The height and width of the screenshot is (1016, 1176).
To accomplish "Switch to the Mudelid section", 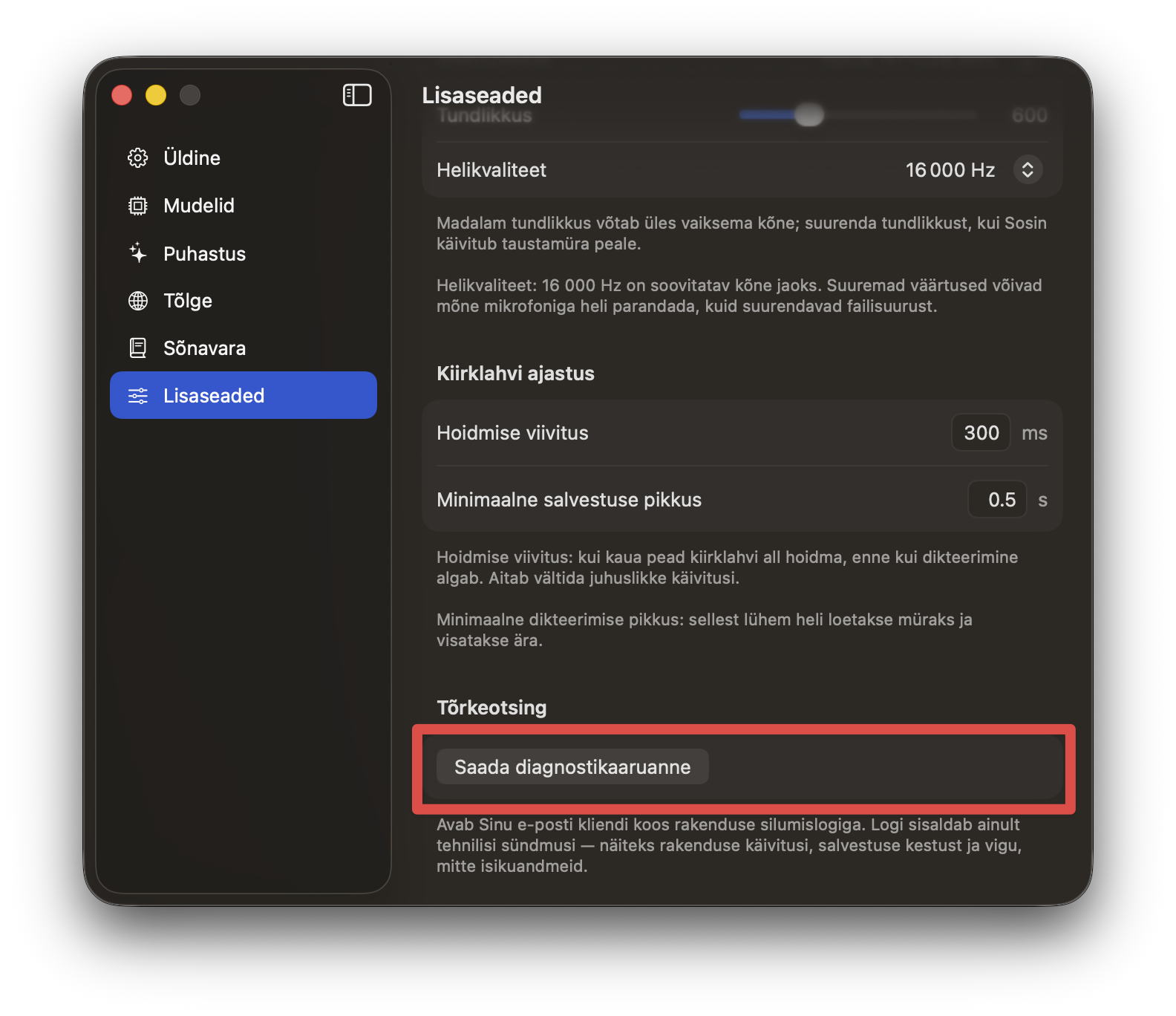I will [198, 206].
